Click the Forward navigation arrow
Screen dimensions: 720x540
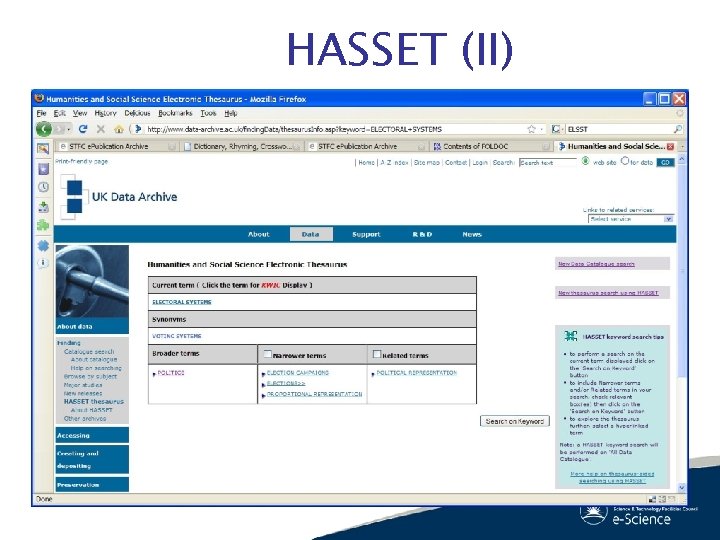(x=60, y=129)
